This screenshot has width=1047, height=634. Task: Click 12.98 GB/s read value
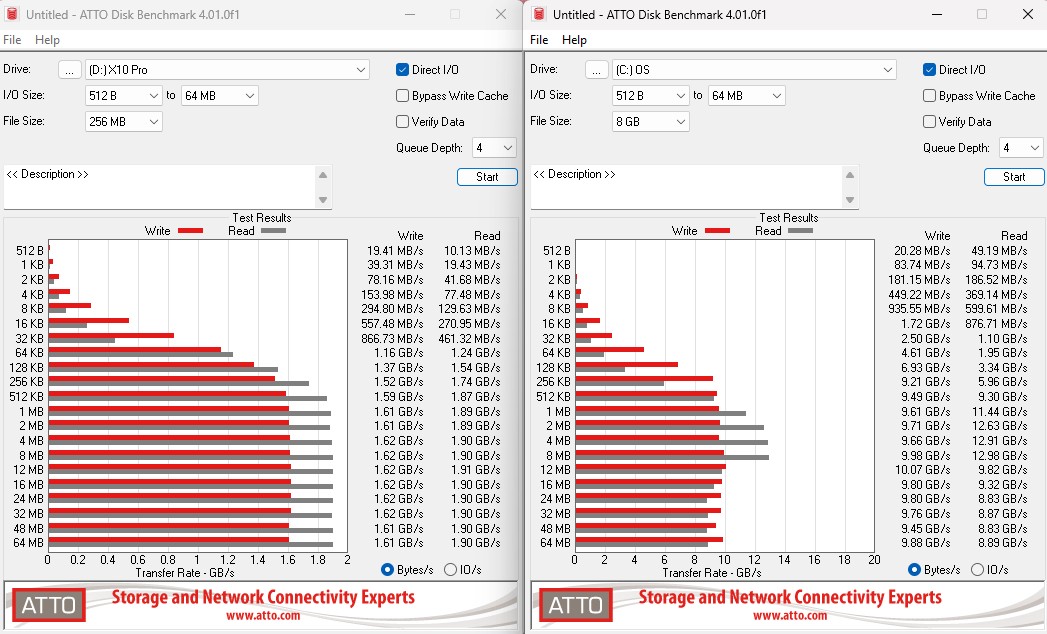[1000, 455]
